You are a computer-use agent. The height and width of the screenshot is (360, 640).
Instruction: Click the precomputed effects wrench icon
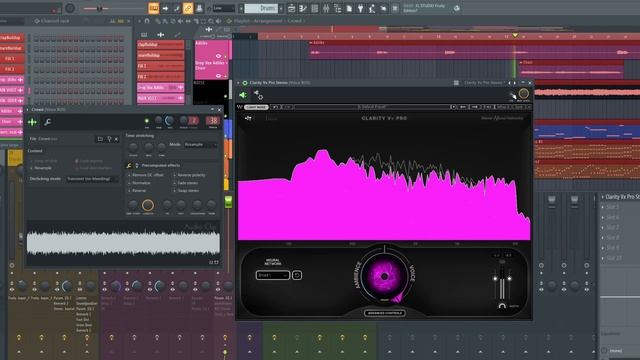pos(129,165)
